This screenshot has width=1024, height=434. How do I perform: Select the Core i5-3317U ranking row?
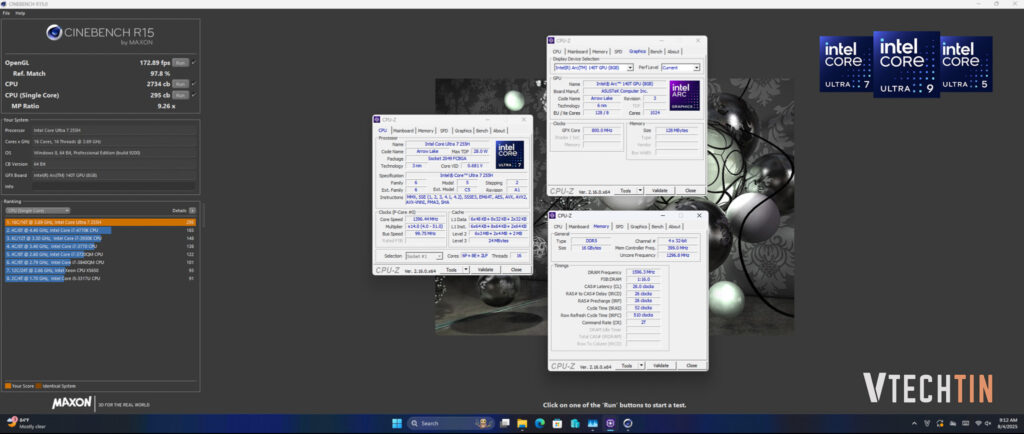(100, 278)
